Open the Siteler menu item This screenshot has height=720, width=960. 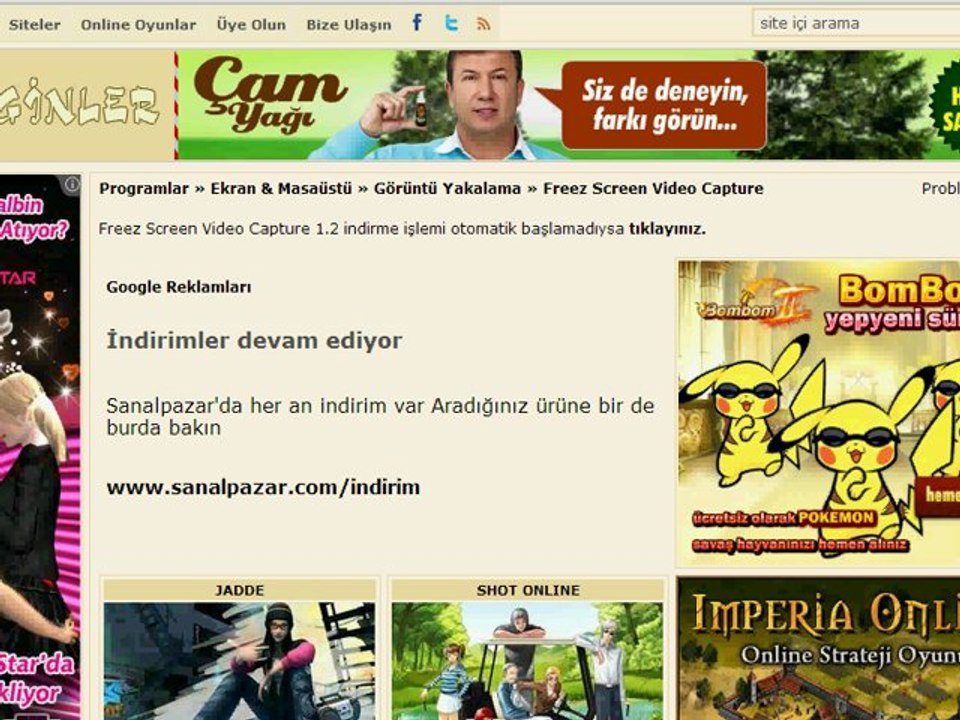tap(34, 25)
